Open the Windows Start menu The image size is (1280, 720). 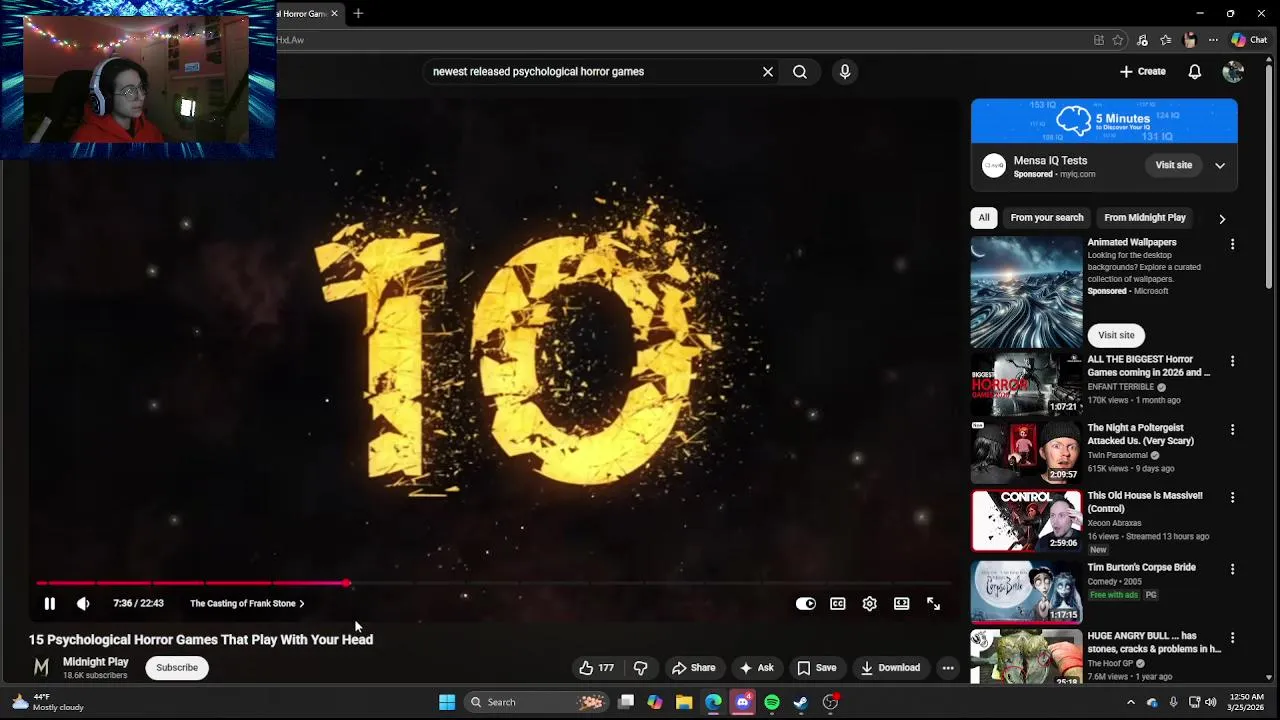coord(447,702)
